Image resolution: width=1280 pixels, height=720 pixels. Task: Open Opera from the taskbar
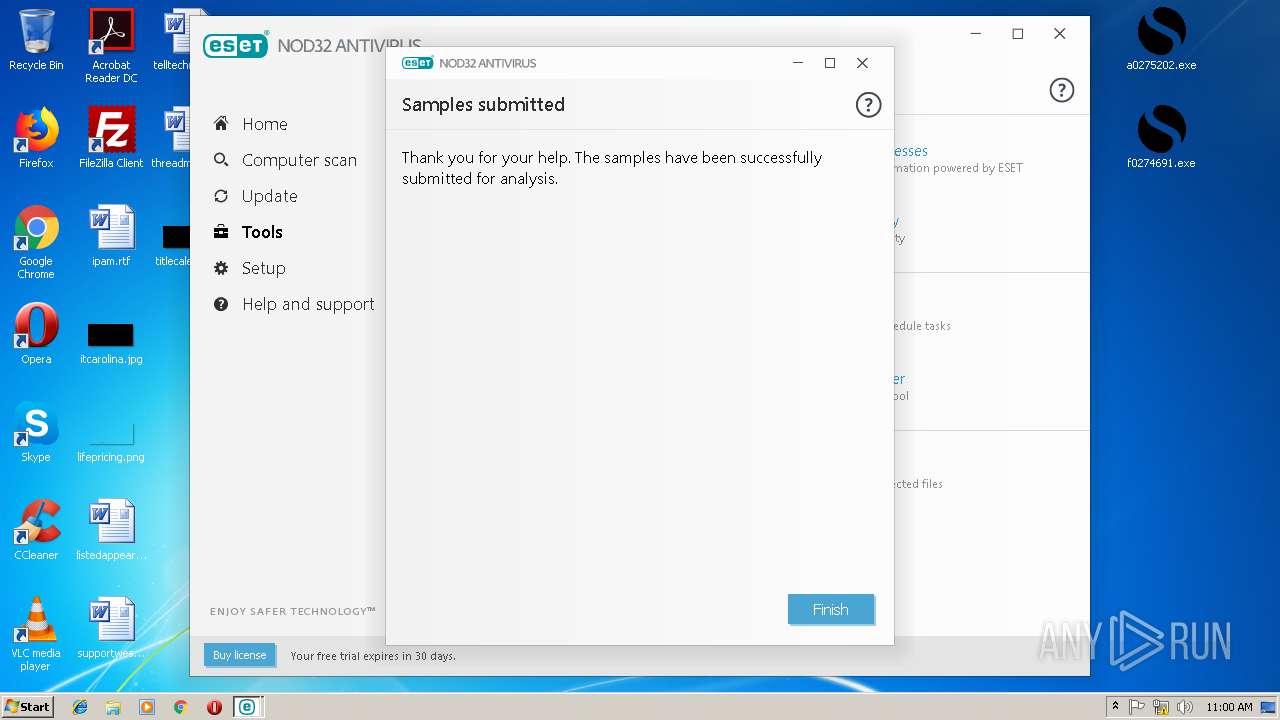214,707
